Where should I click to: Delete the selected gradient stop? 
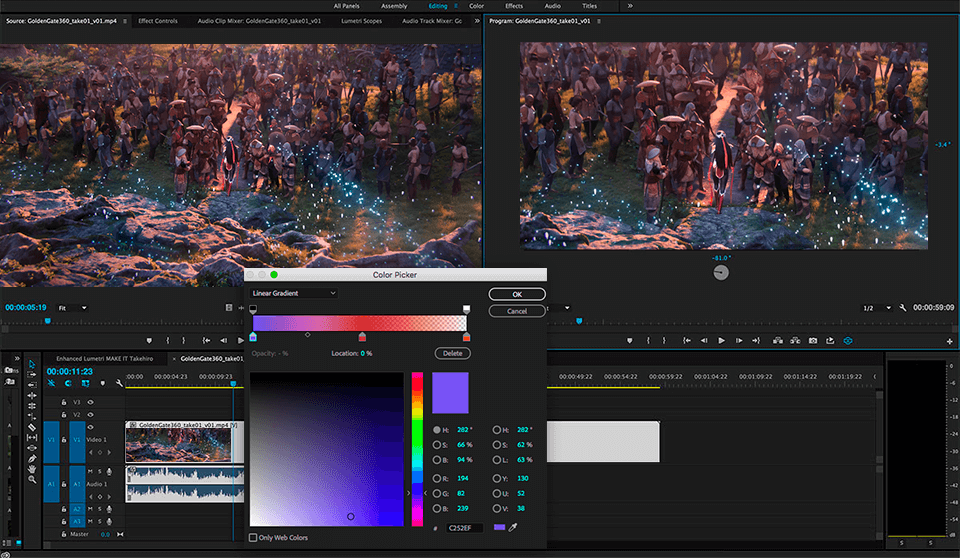(452, 353)
